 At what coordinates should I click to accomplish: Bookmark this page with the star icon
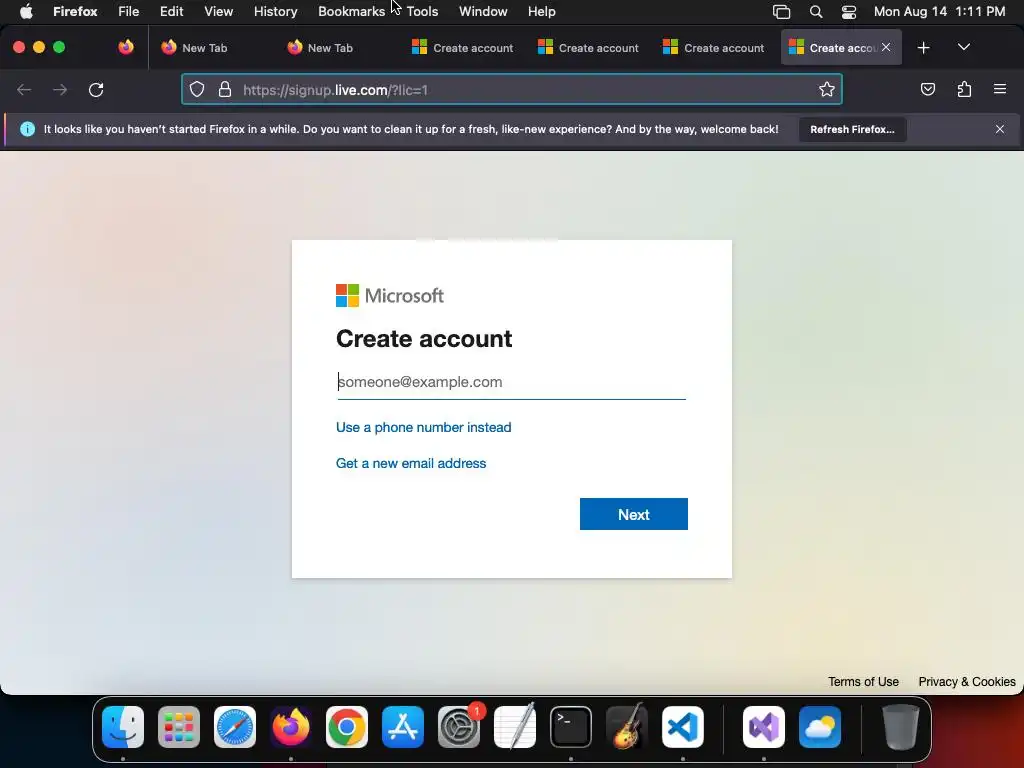click(x=827, y=89)
